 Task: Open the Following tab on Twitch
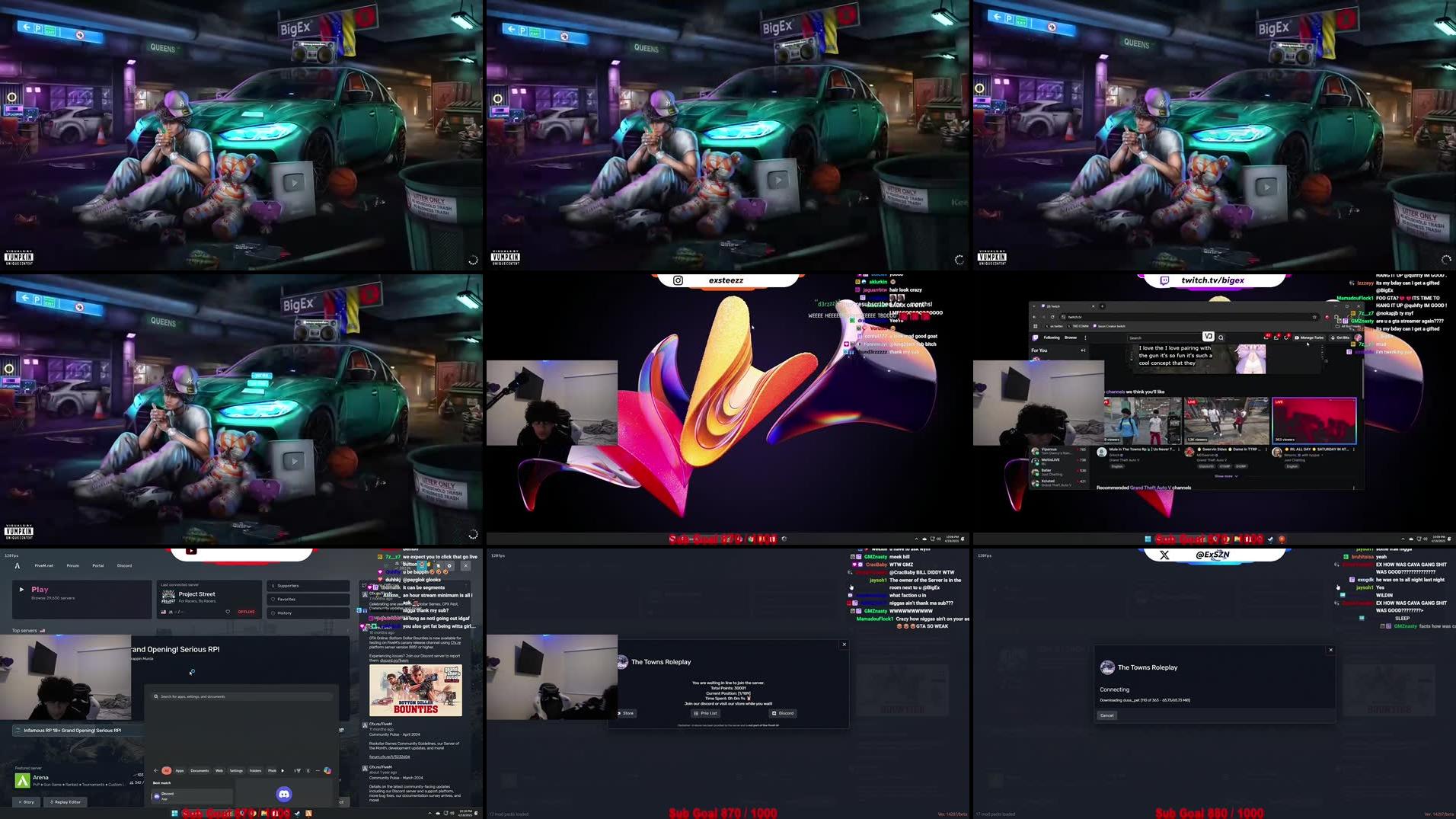tap(1052, 337)
